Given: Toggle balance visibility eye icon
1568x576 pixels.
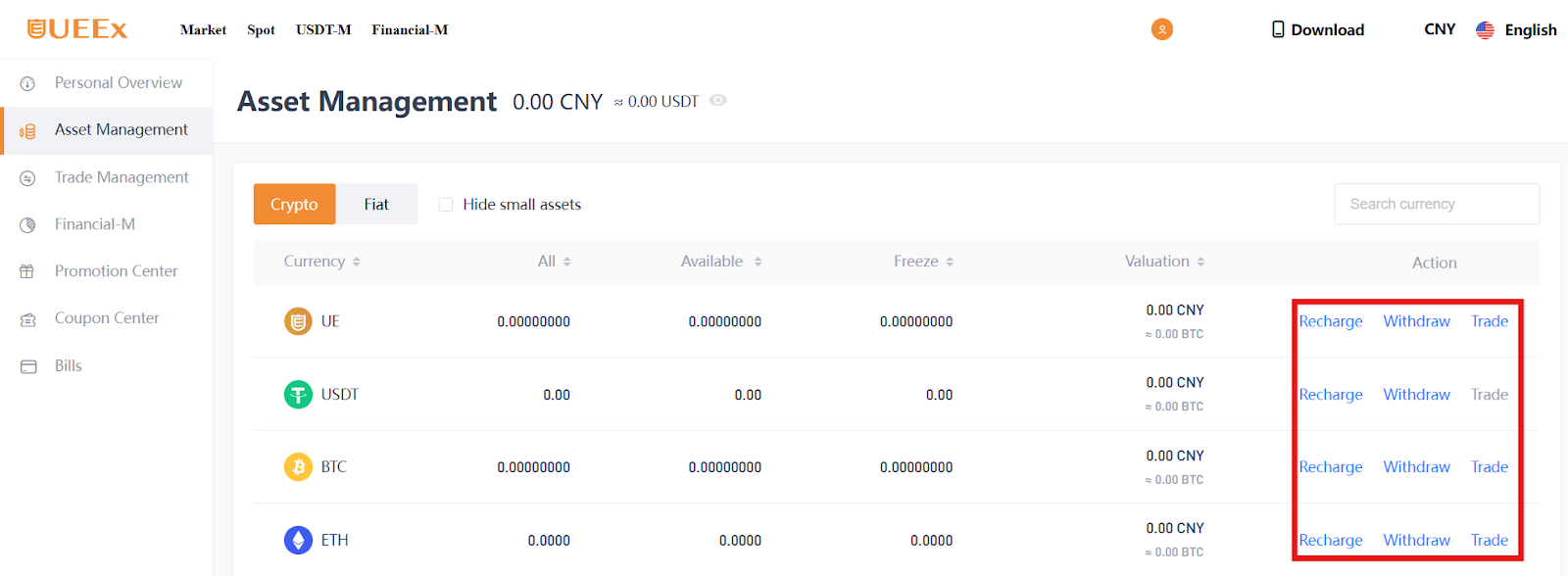Looking at the screenshot, I should 718,101.
